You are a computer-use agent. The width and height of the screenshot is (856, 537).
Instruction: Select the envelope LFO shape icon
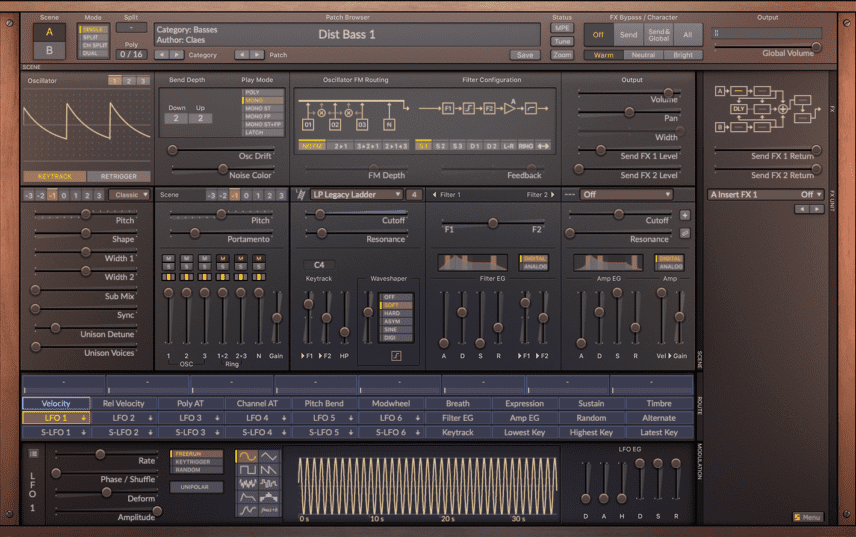(247, 497)
